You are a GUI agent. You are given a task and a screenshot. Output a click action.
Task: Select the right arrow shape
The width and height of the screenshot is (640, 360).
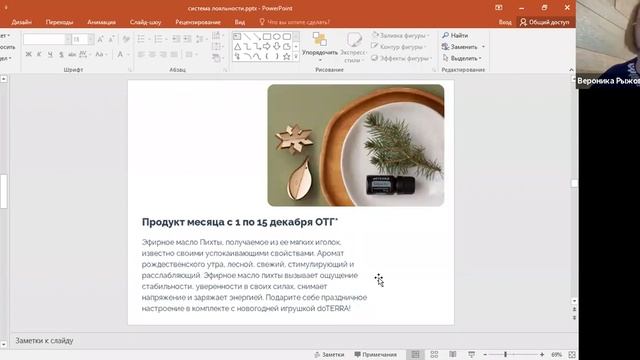[267, 47]
